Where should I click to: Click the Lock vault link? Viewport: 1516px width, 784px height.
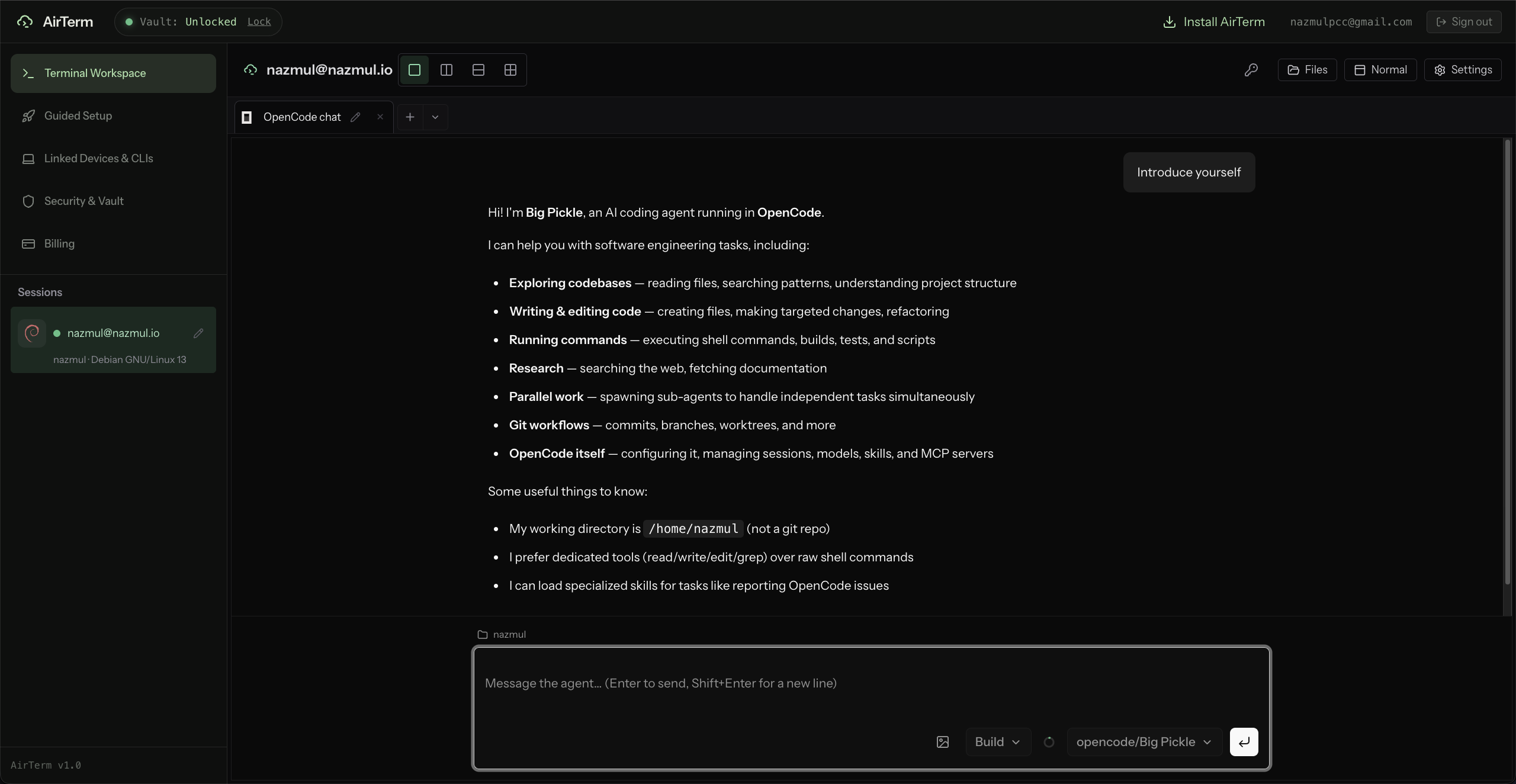(x=259, y=22)
